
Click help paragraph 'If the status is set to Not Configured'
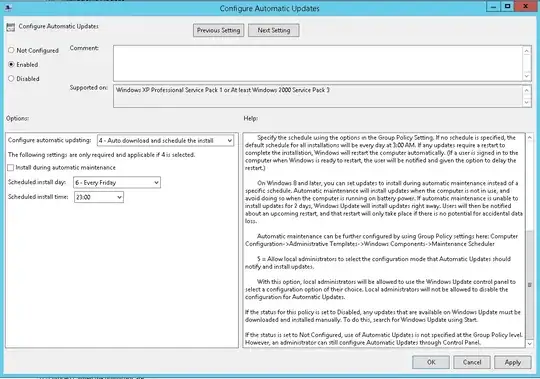tap(384, 339)
